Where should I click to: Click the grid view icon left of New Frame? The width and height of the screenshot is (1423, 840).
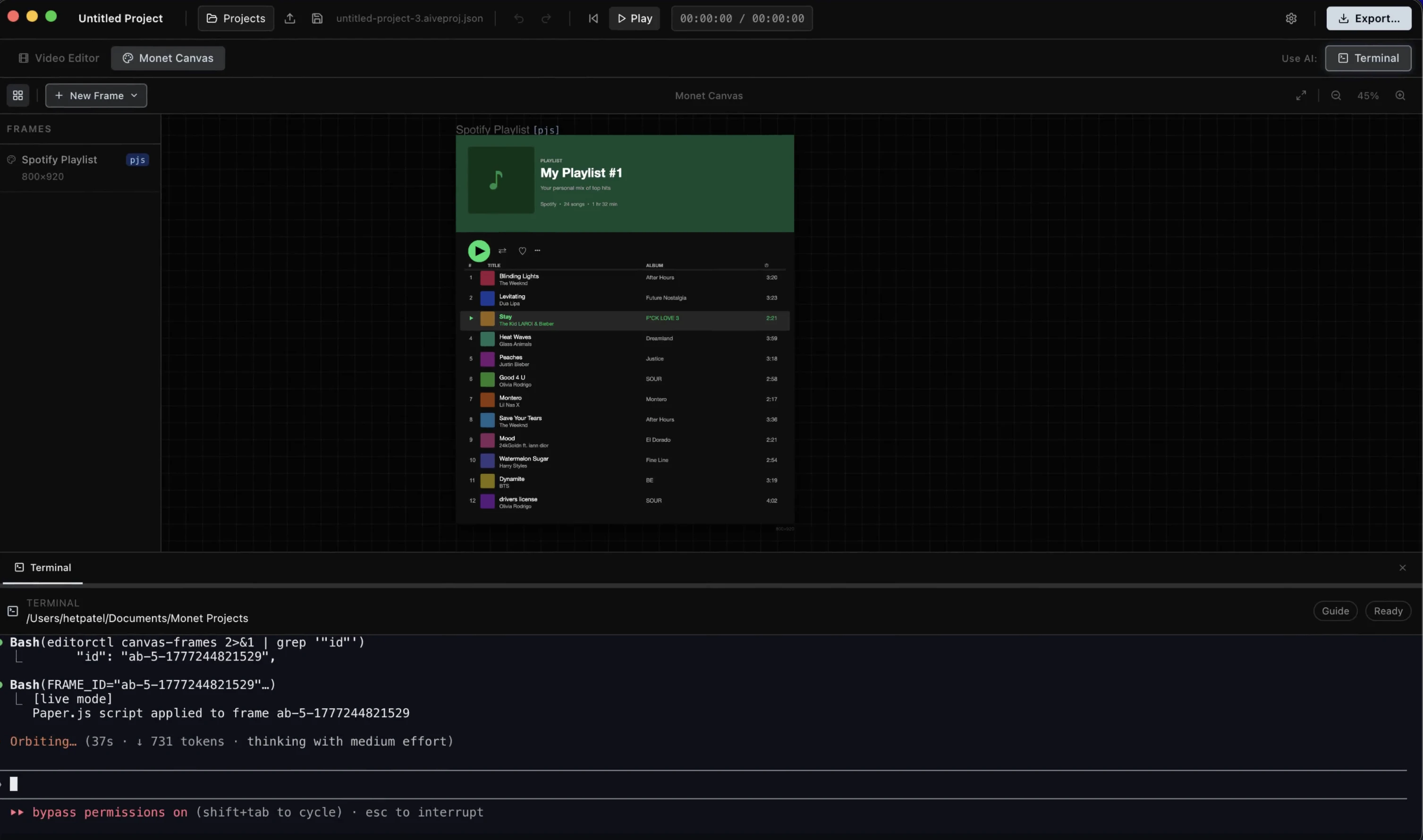tap(17, 96)
